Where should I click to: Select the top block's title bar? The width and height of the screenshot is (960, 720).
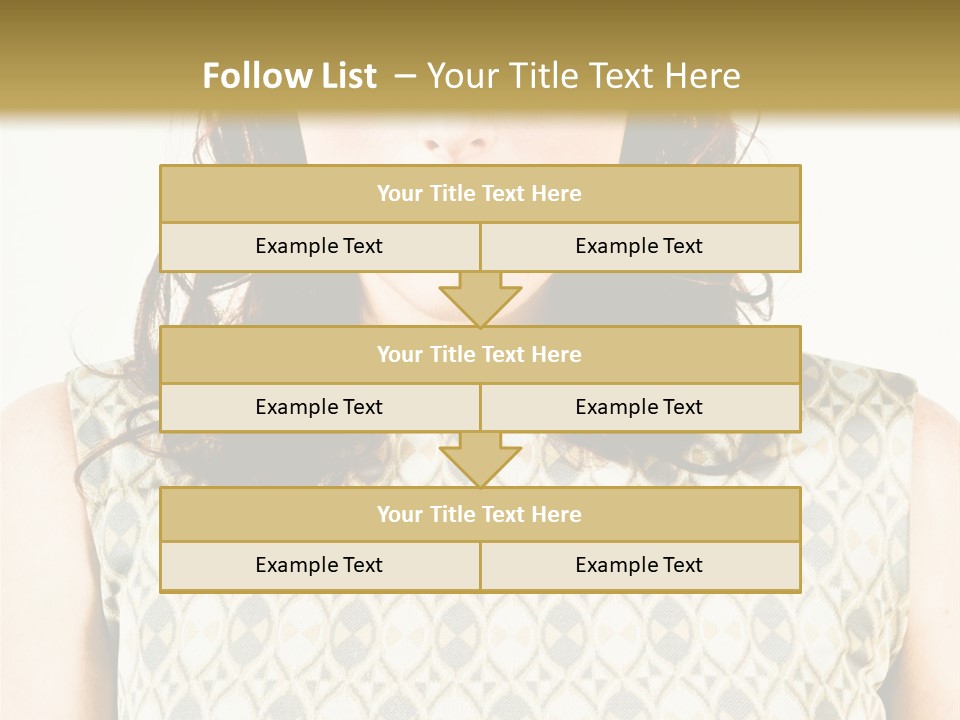tap(480, 193)
